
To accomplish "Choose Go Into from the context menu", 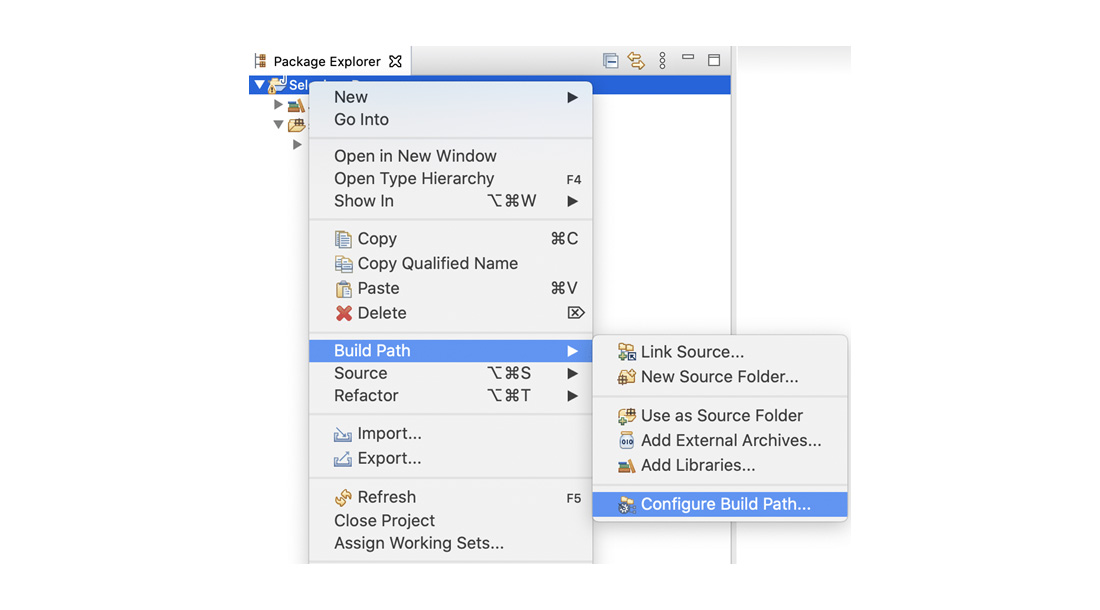I will [363, 119].
